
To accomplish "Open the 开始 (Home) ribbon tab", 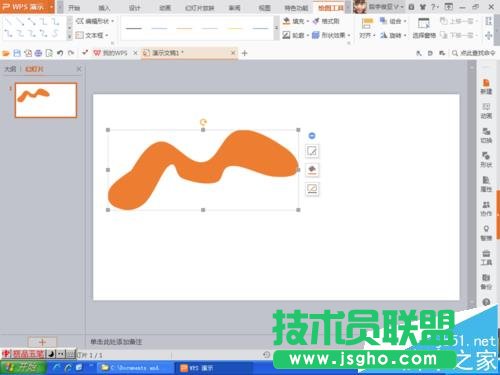I will tap(74, 8).
